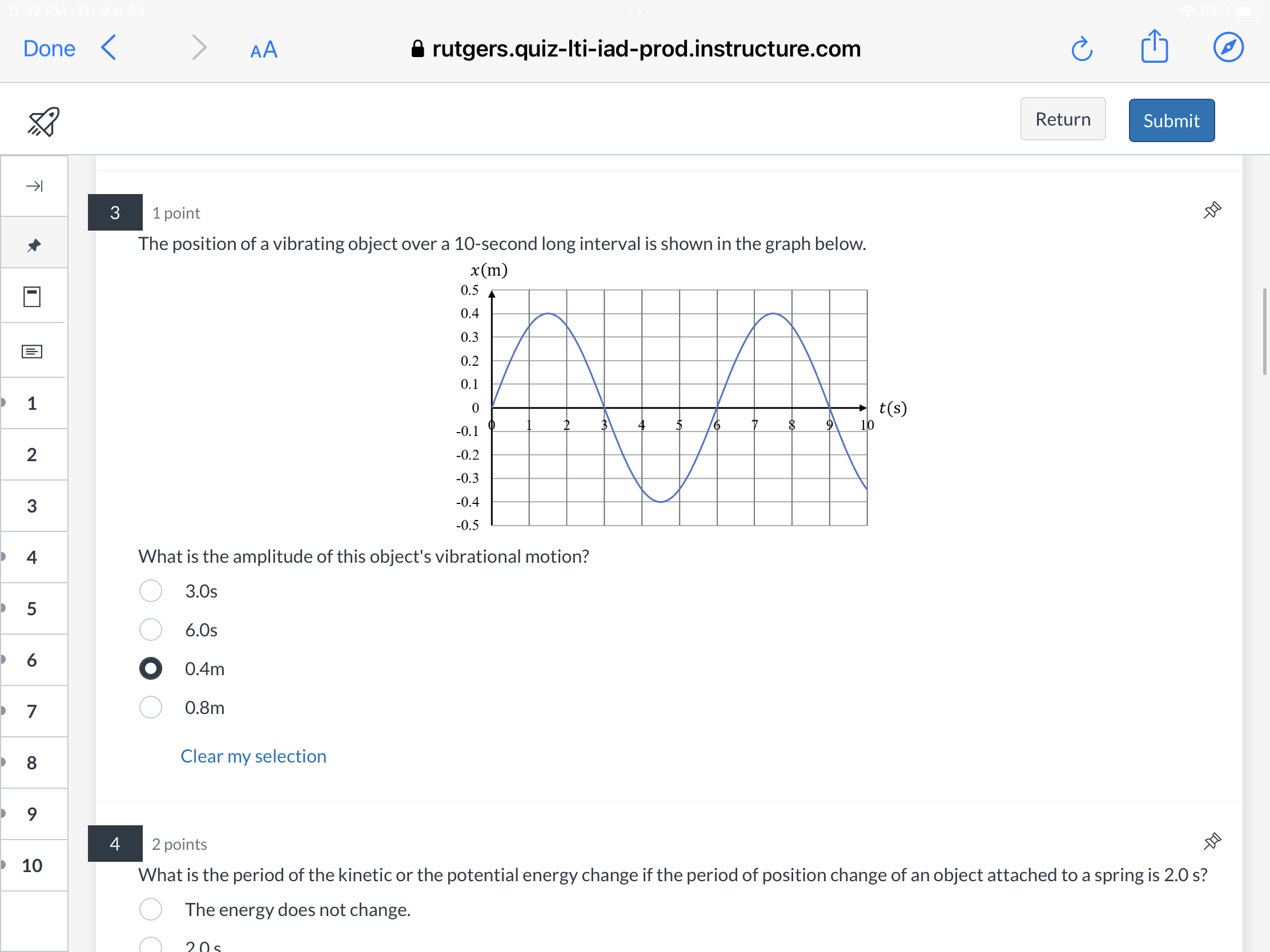Select the 3.0s answer option
The height and width of the screenshot is (952, 1270).
pyautogui.click(x=150, y=591)
